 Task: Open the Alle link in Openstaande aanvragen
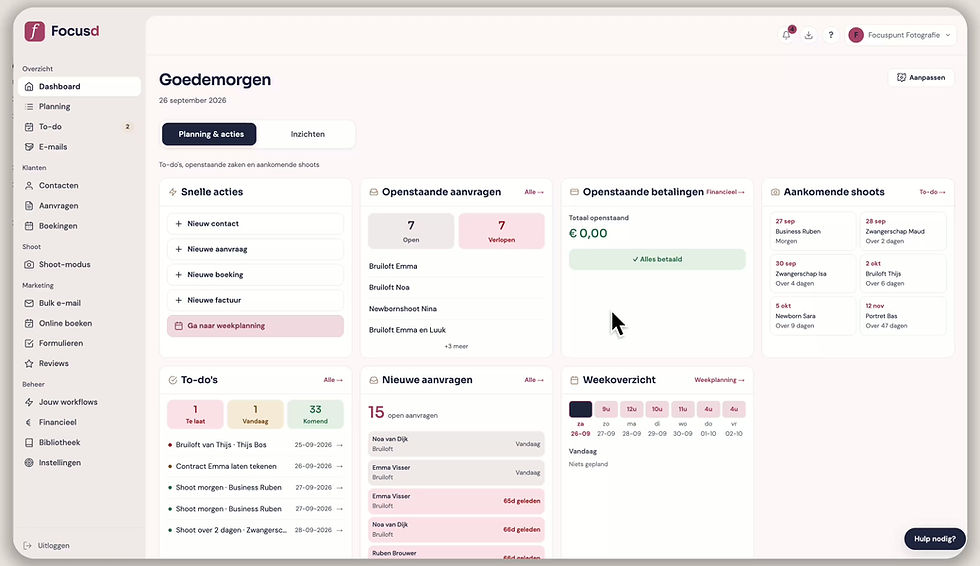[x=534, y=192]
